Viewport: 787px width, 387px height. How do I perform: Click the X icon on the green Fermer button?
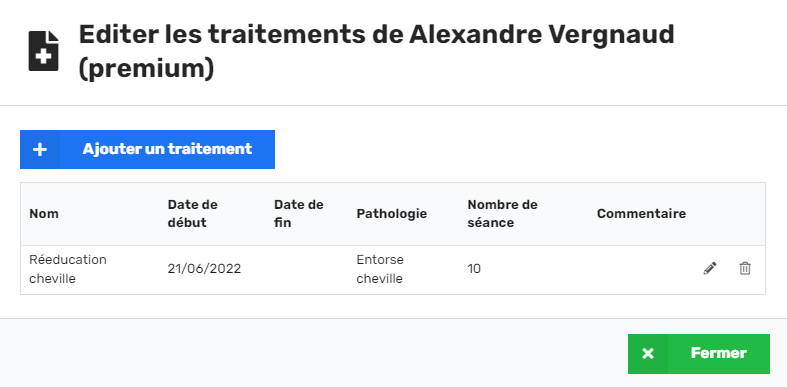648,354
